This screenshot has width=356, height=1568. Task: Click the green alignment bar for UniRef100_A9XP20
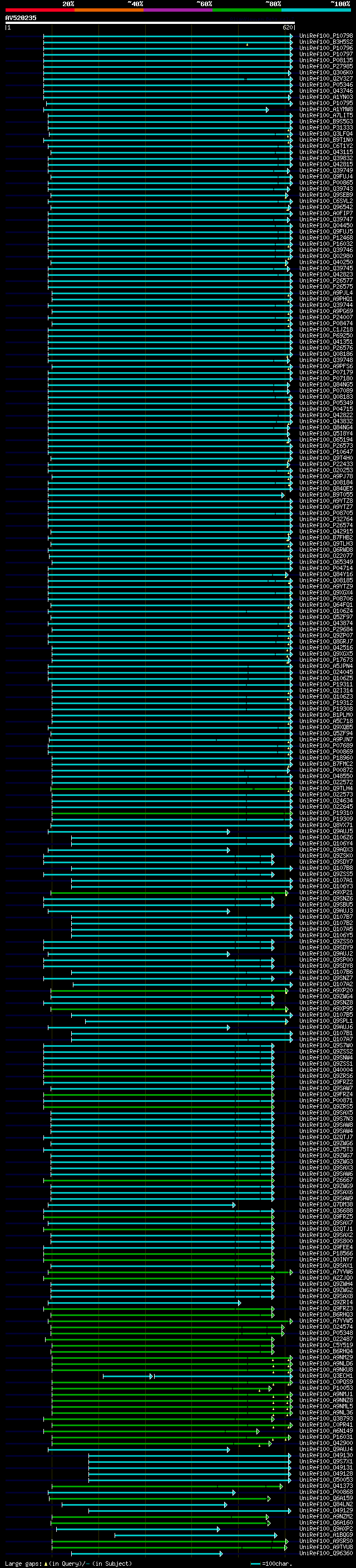coord(169,991)
